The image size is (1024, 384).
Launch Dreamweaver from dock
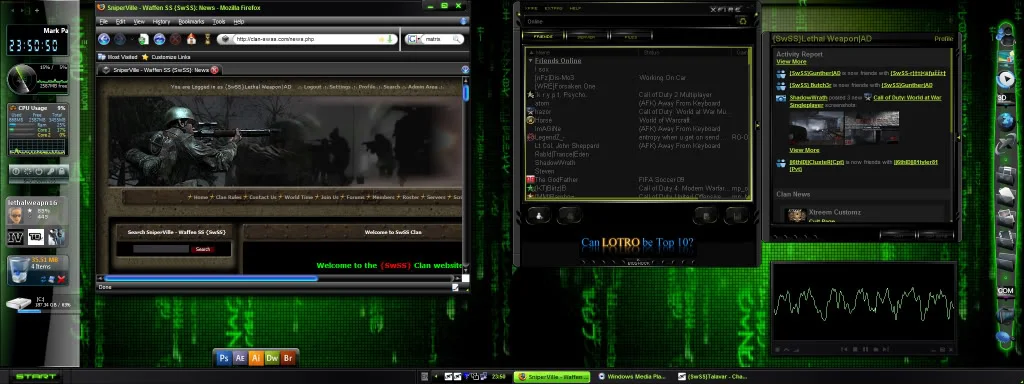[x=272, y=357]
